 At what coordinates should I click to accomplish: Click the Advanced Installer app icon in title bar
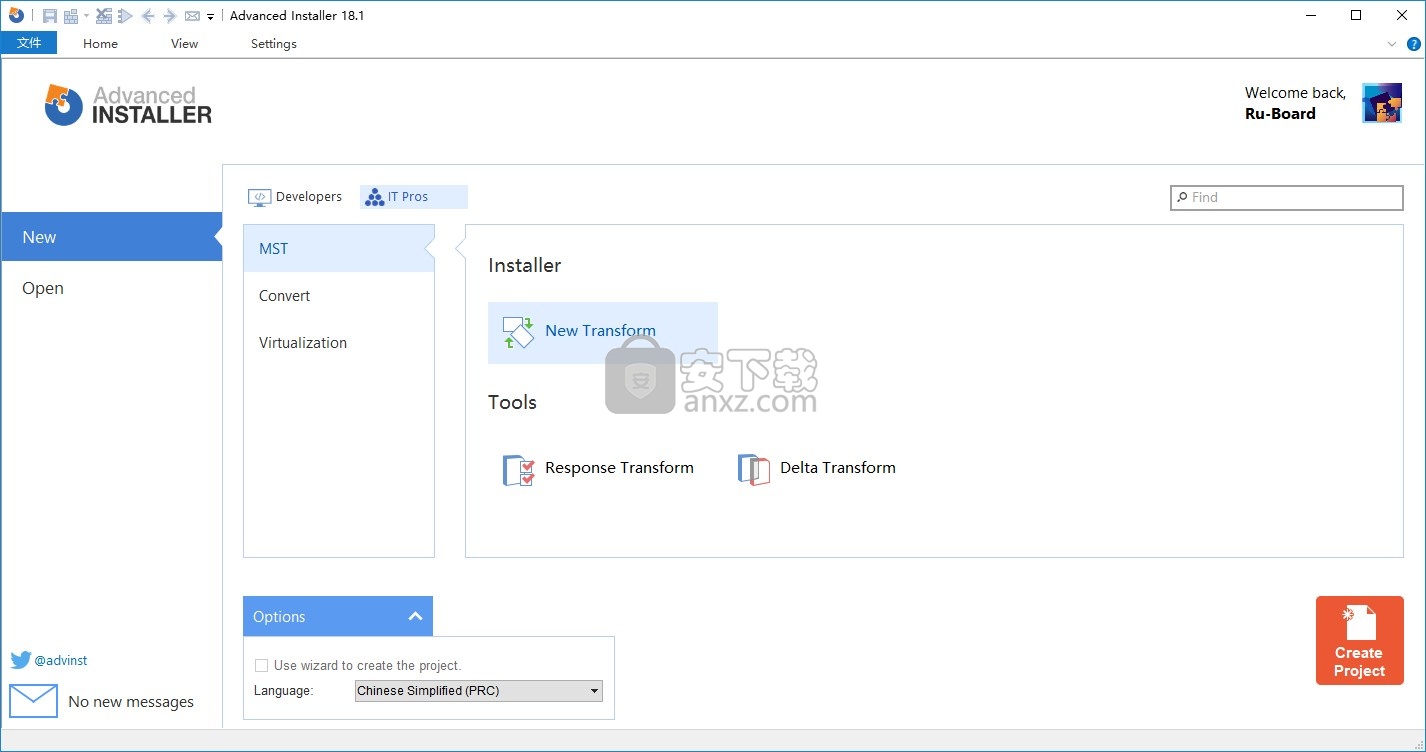pyautogui.click(x=16, y=15)
